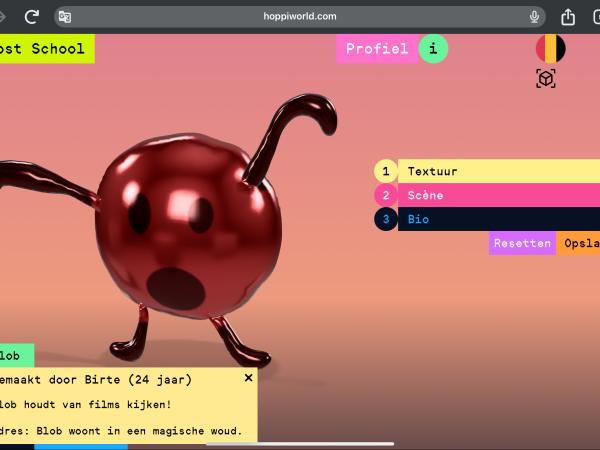Select step number 1 circle
This screenshot has height=450, width=600.
coord(386,172)
